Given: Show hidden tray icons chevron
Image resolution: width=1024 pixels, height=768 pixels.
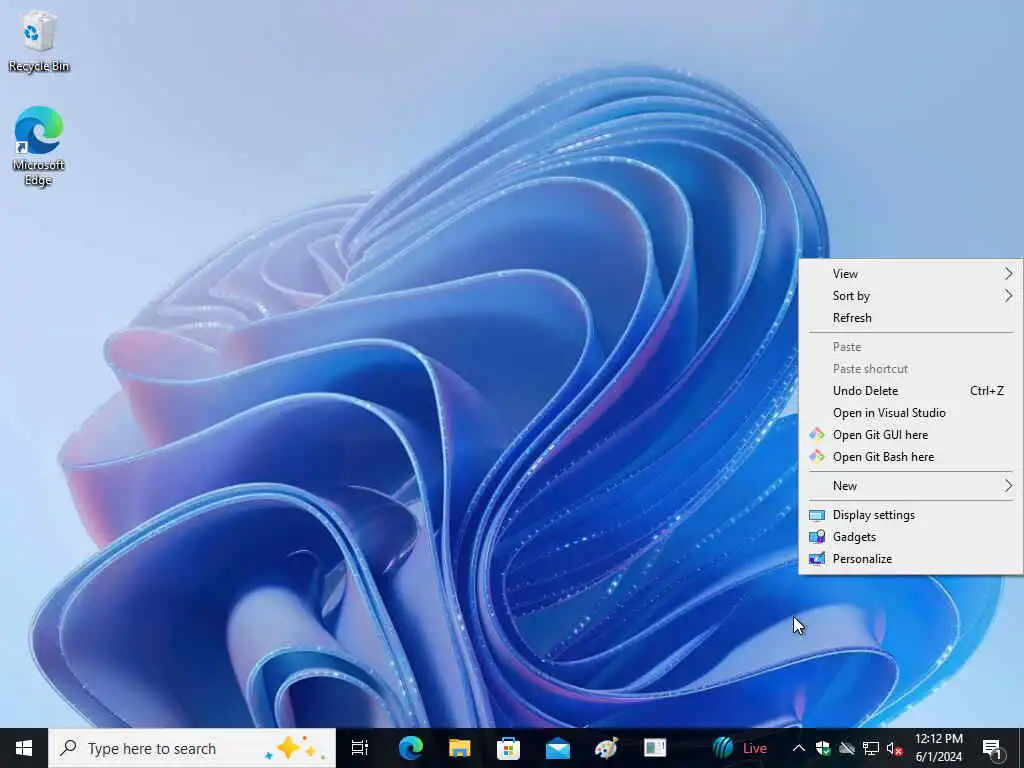Looking at the screenshot, I should point(798,748).
